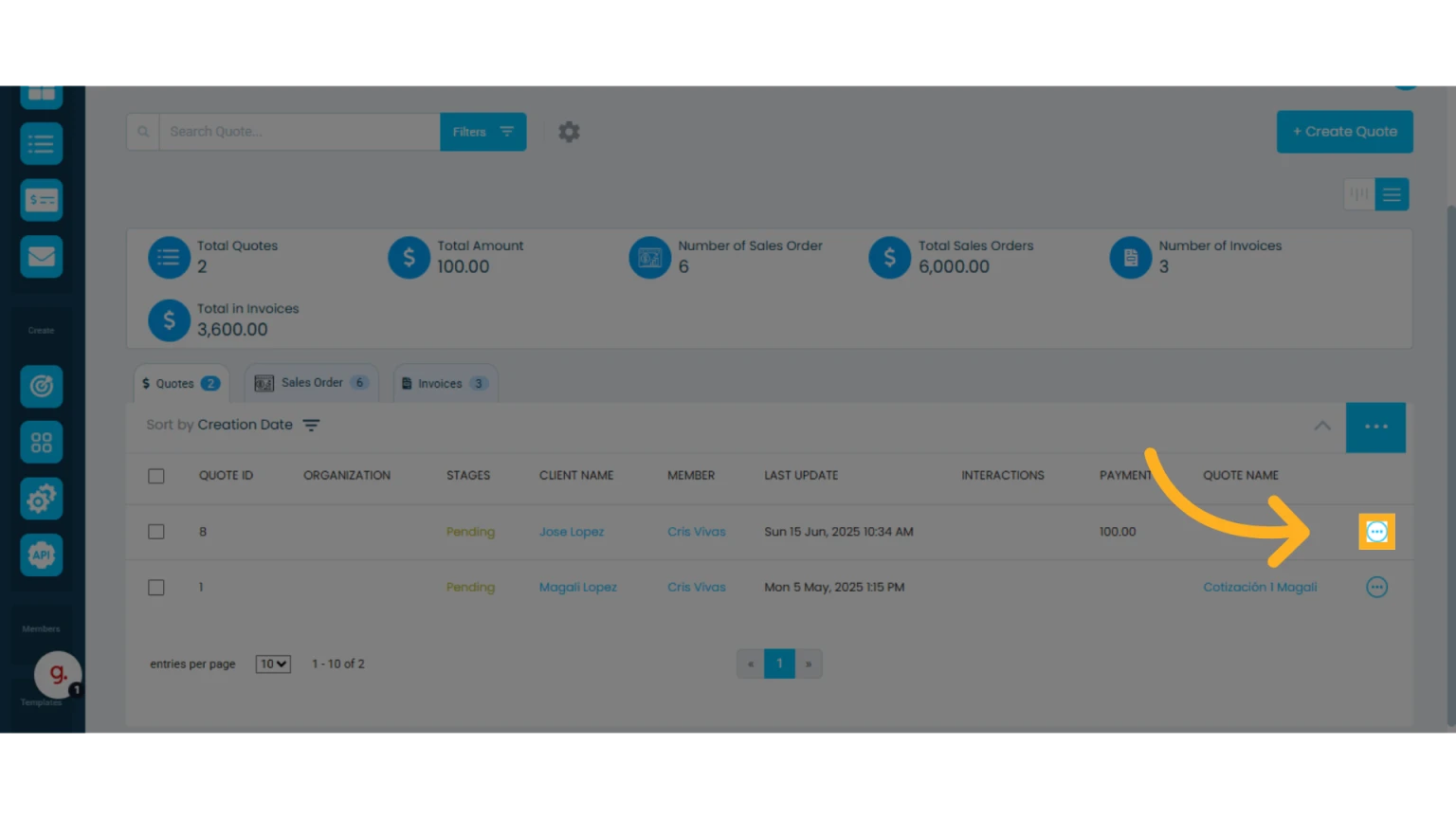The height and width of the screenshot is (819, 1456).
Task: Click the page vertical scrollbar
Action: 1450,464
